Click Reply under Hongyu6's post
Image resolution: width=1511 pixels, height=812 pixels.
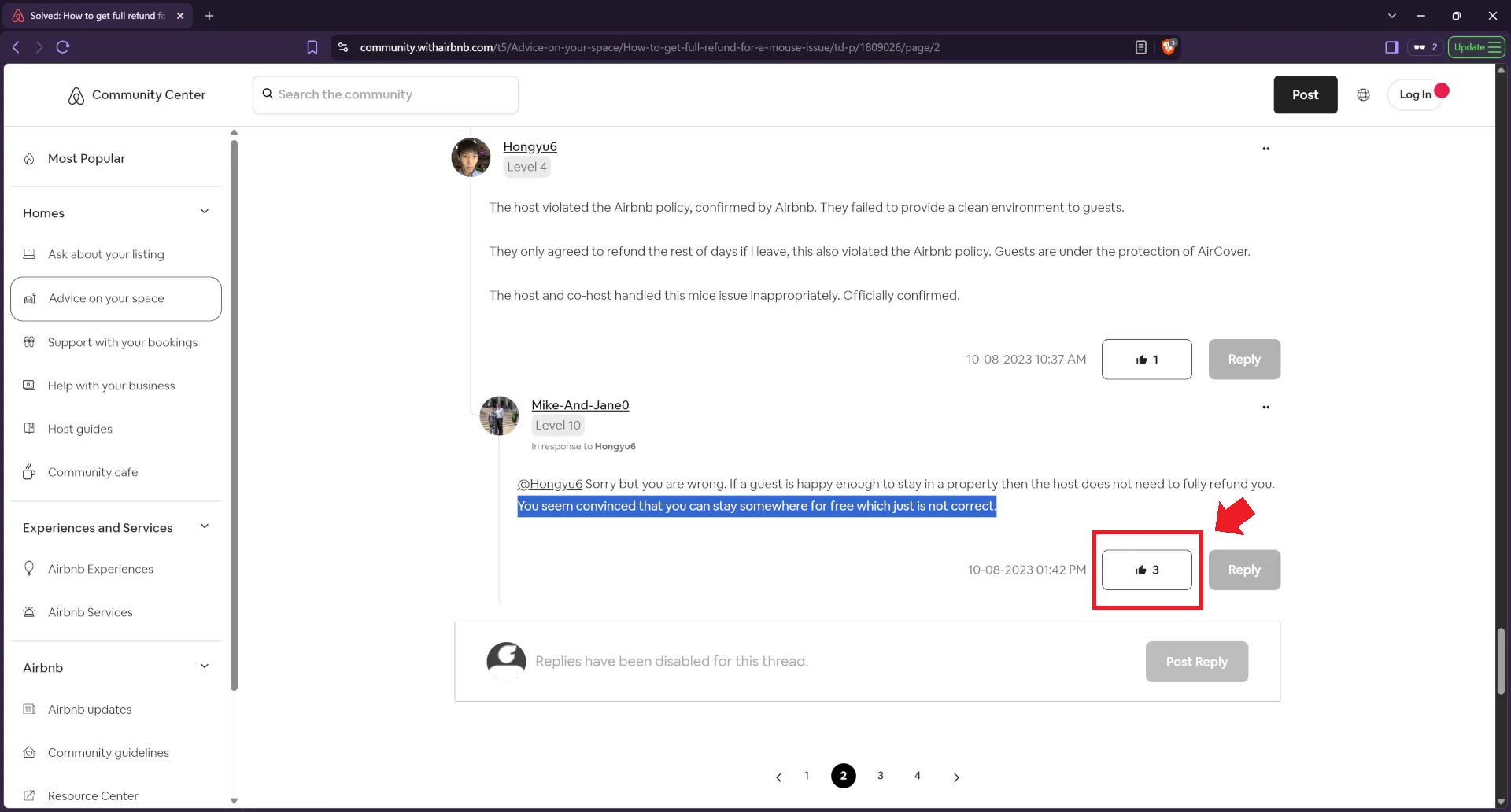point(1244,360)
